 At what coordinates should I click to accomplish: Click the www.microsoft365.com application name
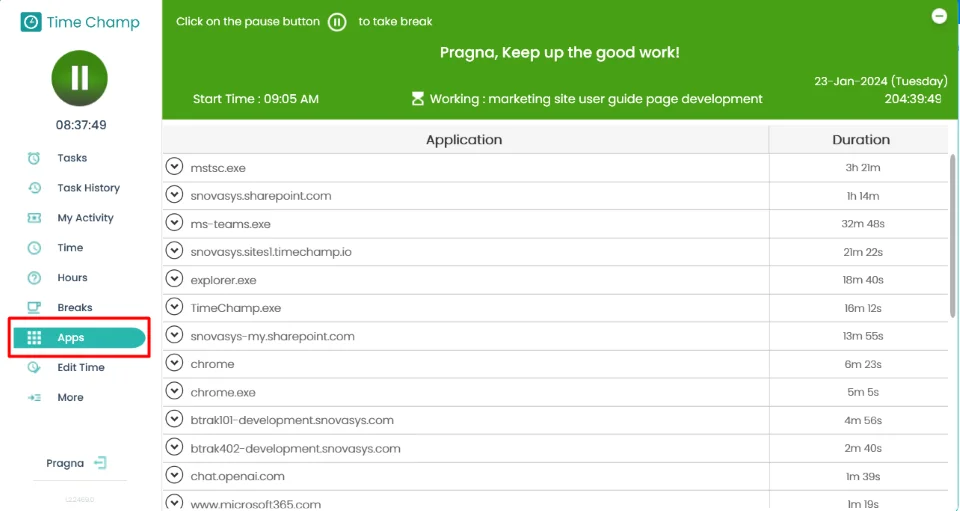(x=255, y=505)
